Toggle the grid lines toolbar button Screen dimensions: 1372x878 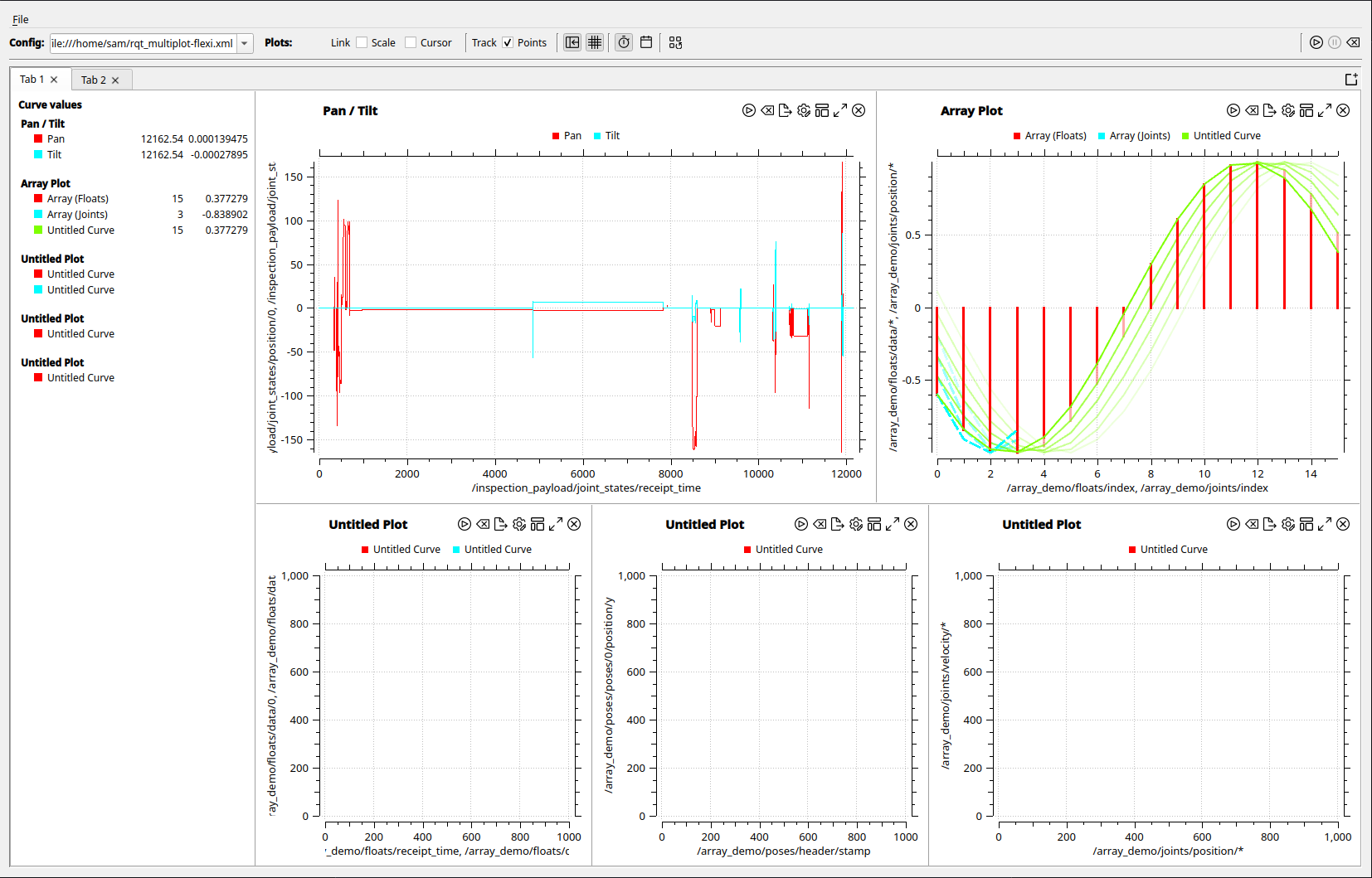pos(595,42)
